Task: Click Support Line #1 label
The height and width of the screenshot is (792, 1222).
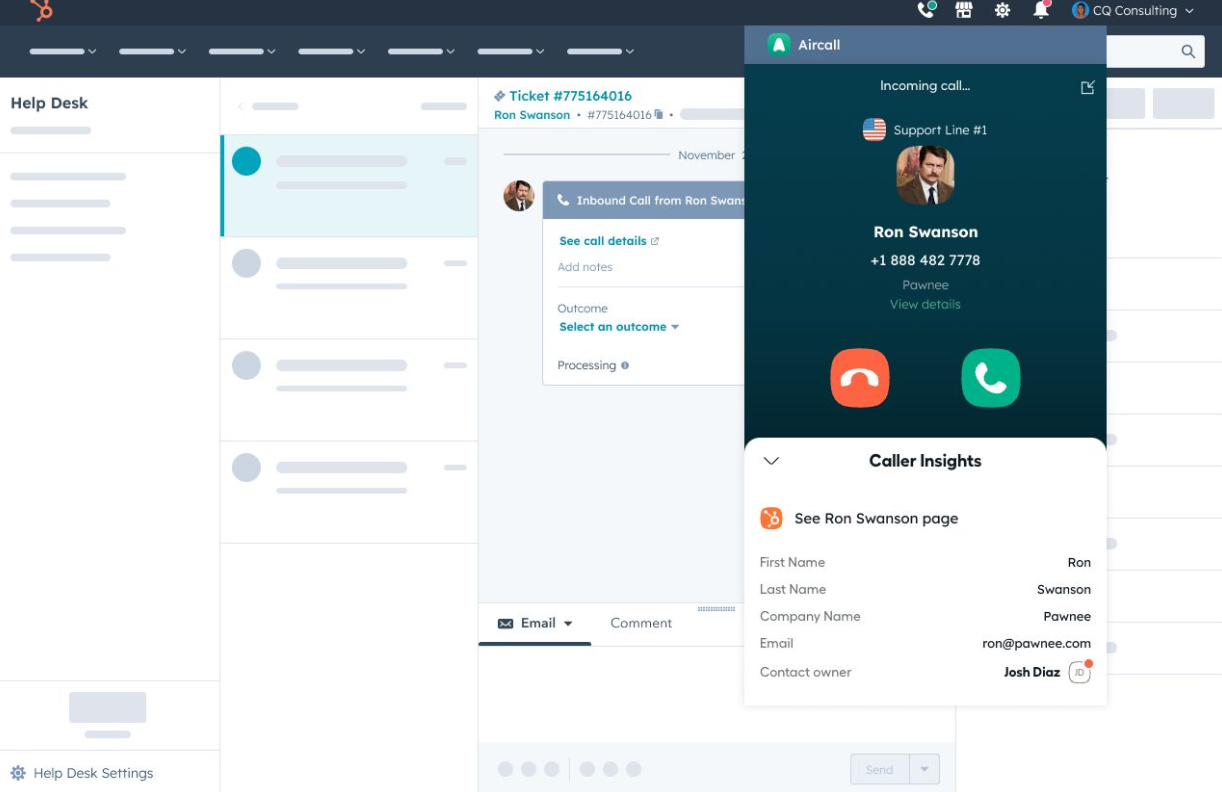Action: pos(940,130)
